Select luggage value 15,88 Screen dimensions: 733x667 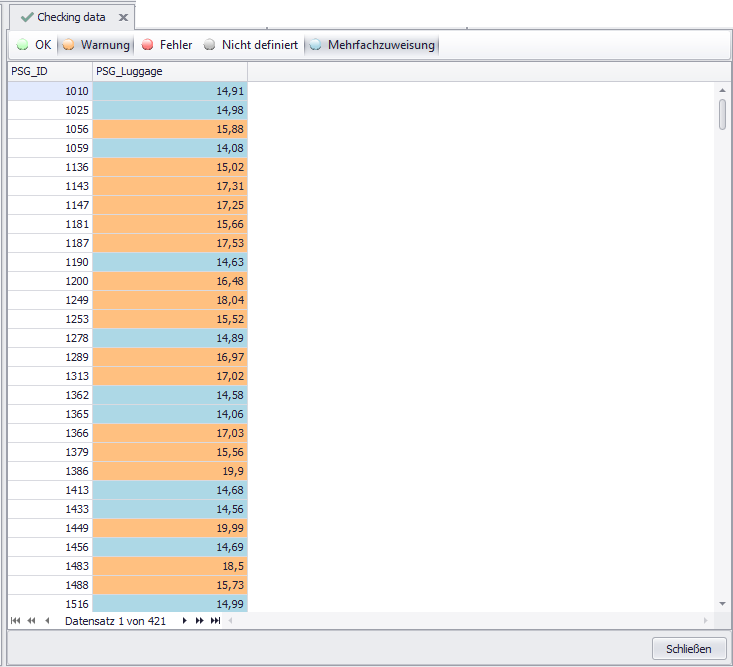[170, 129]
